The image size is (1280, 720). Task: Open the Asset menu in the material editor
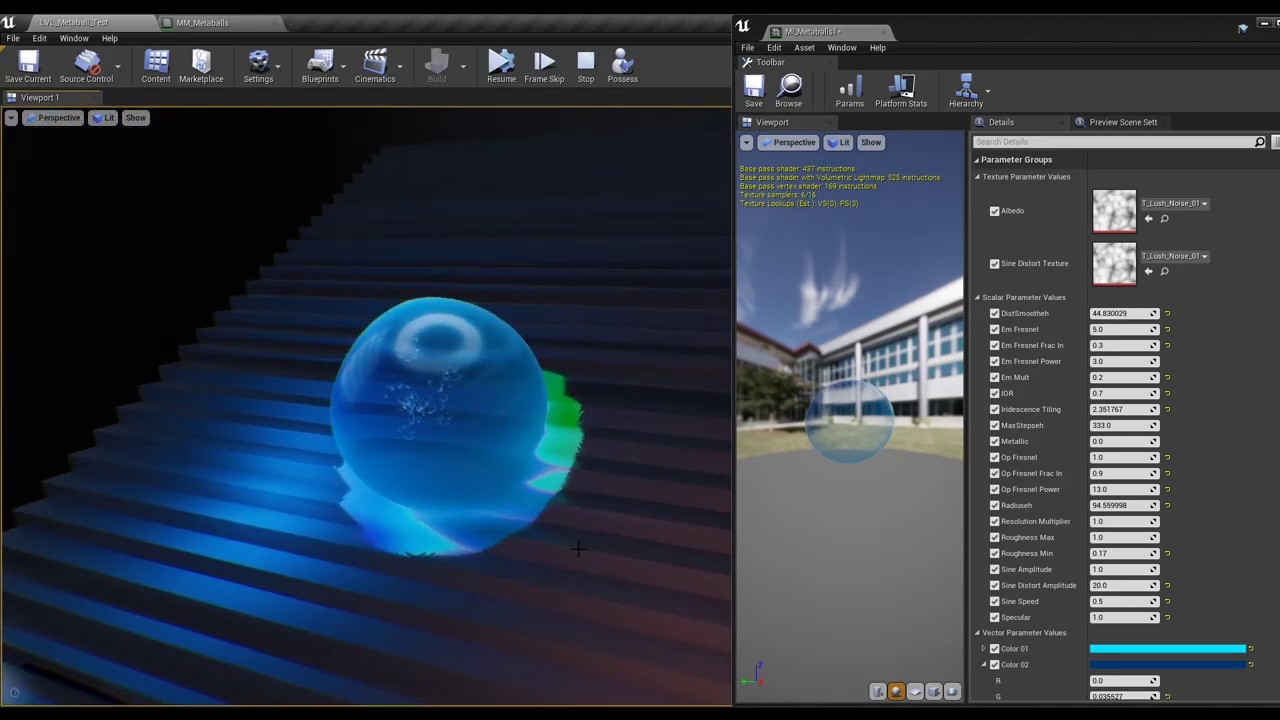click(x=804, y=48)
